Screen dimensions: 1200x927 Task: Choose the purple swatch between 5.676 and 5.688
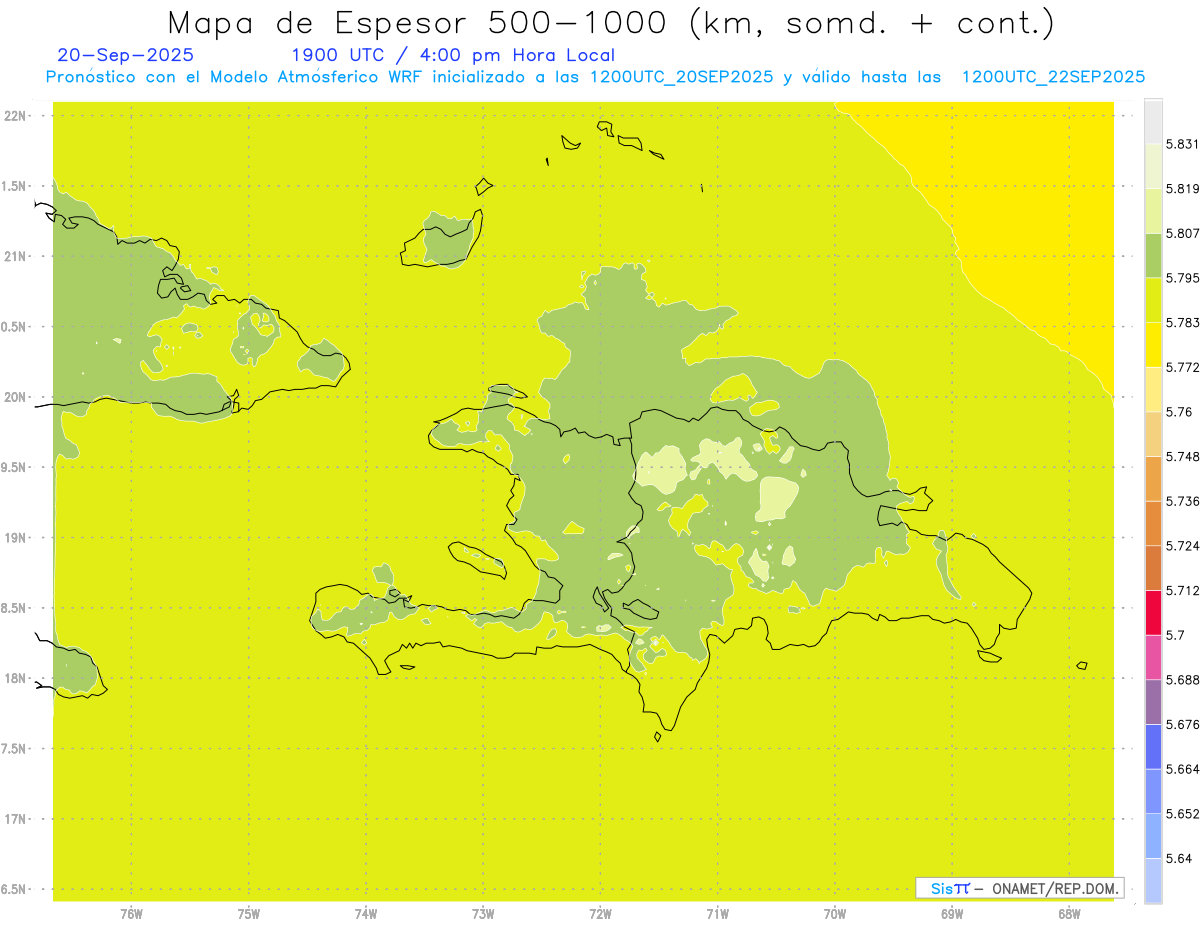1153,701
